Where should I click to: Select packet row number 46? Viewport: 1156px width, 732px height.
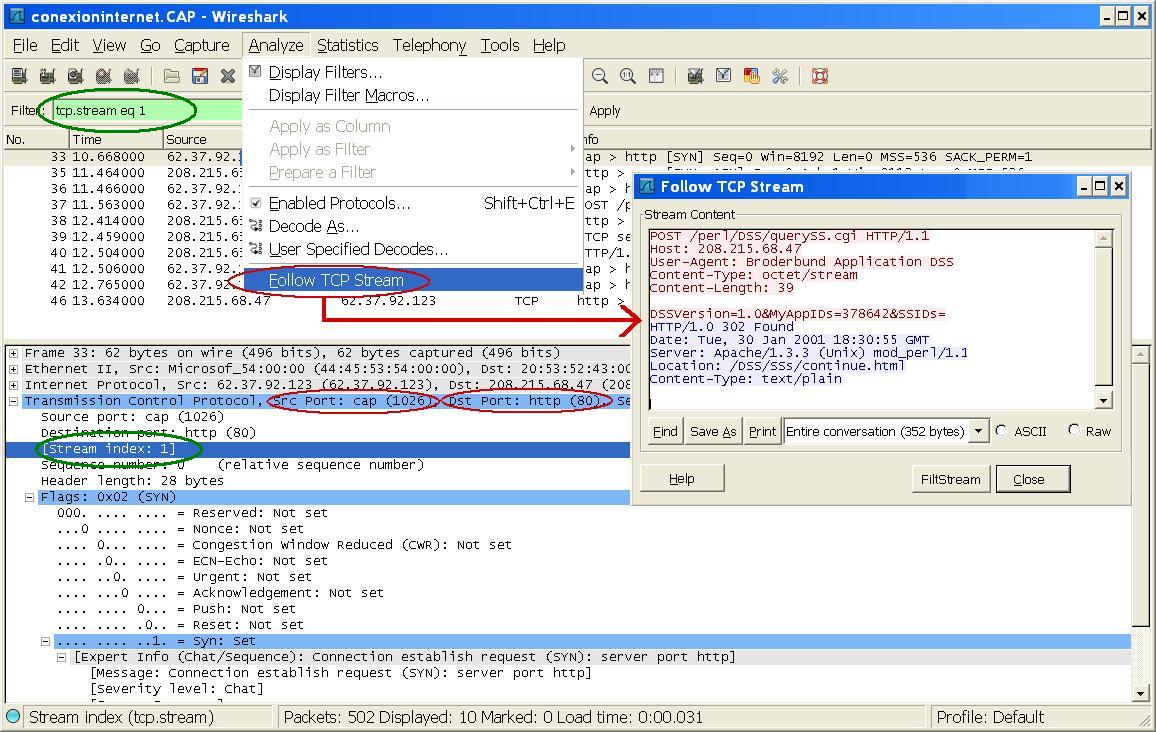point(317,301)
